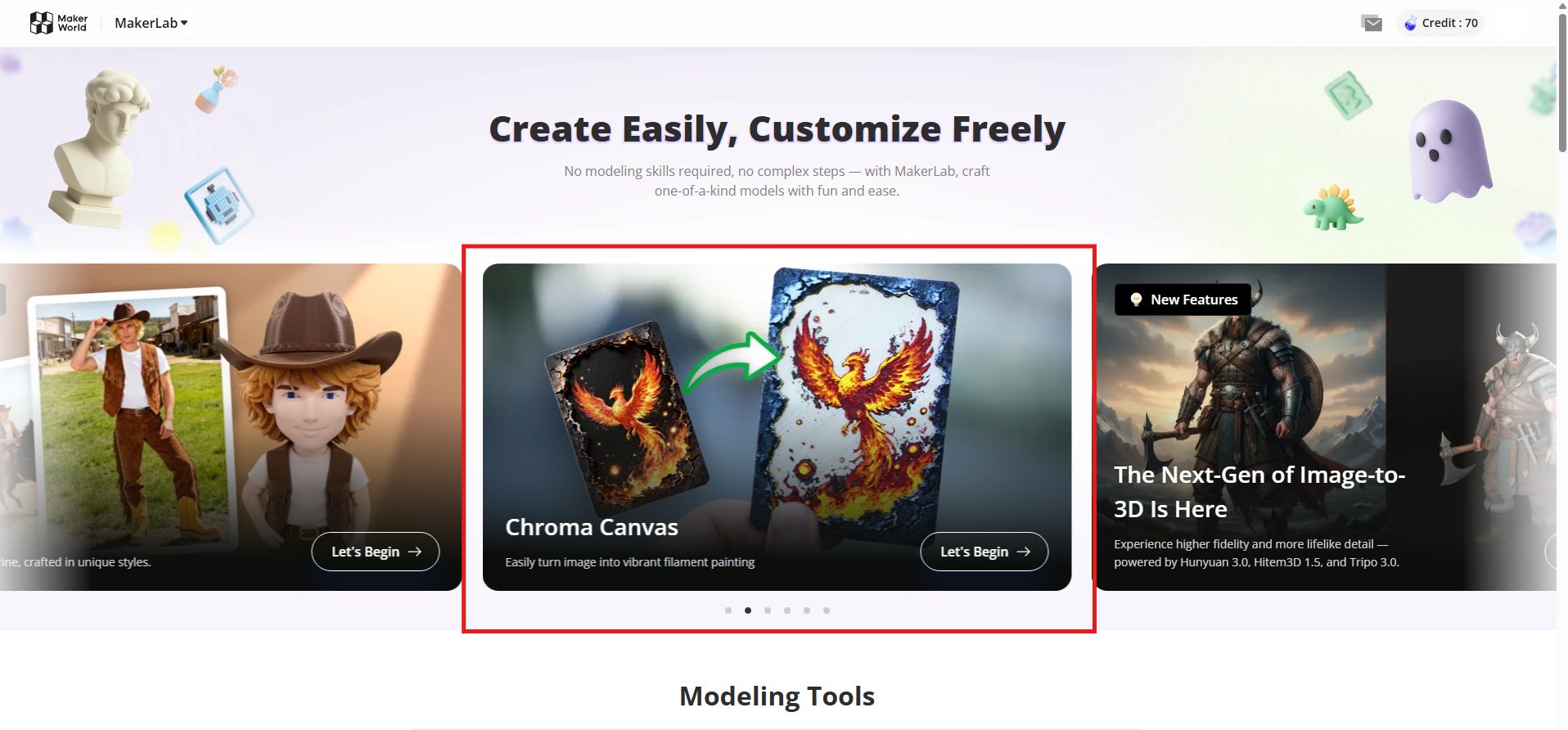Click the New Features lightbulb badge

click(x=1183, y=300)
